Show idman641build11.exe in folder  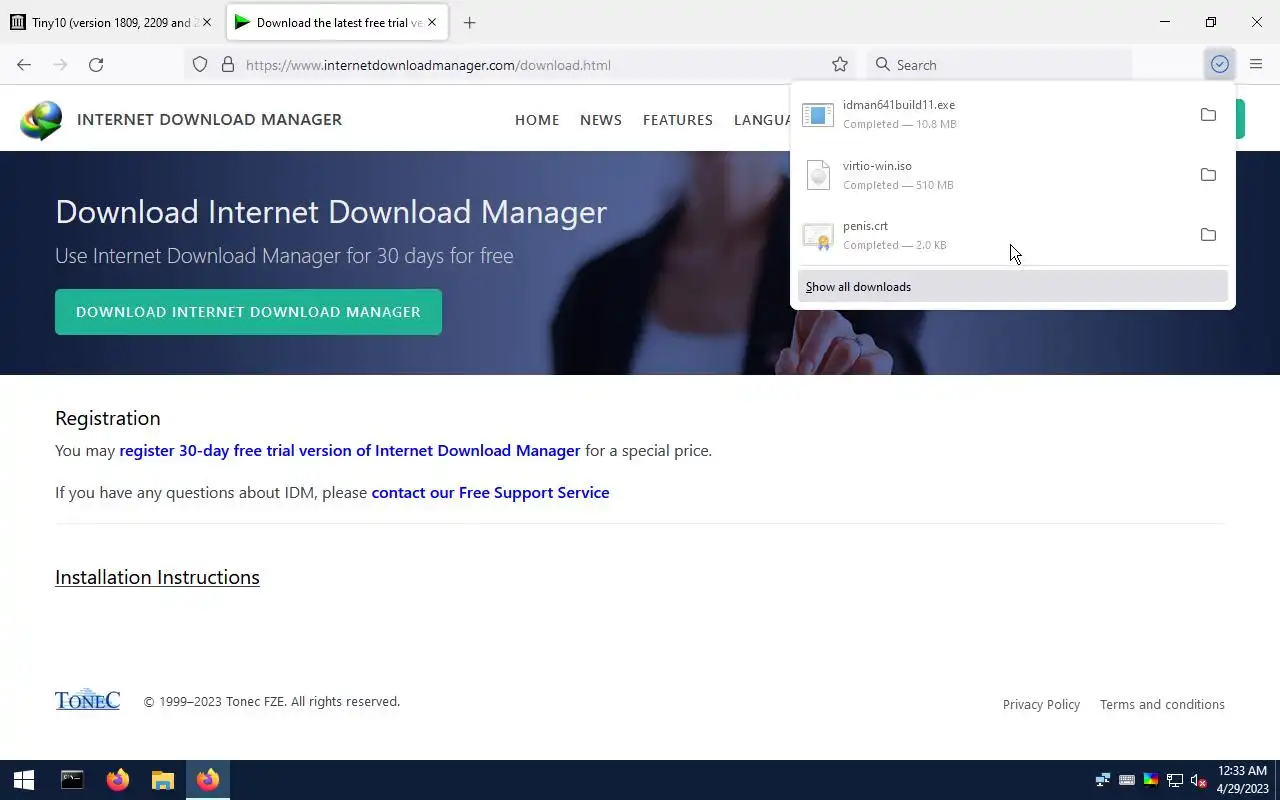(1208, 115)
